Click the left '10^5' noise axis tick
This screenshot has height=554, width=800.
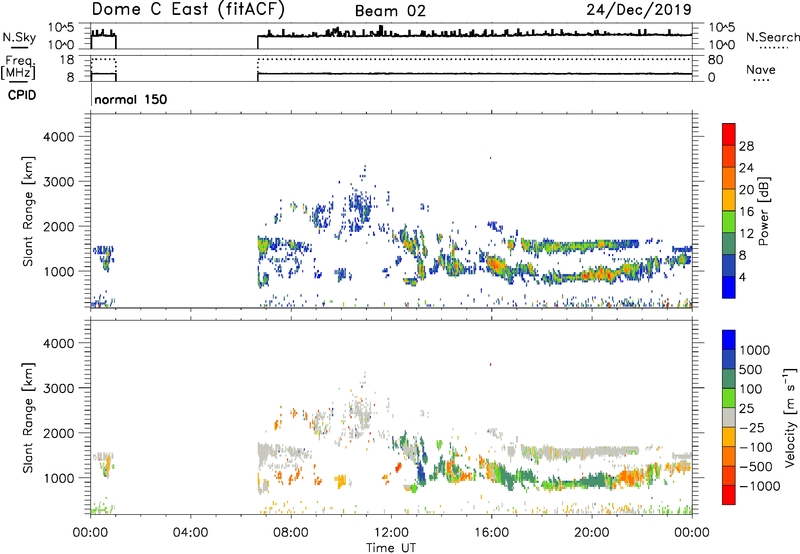[62, 28]
